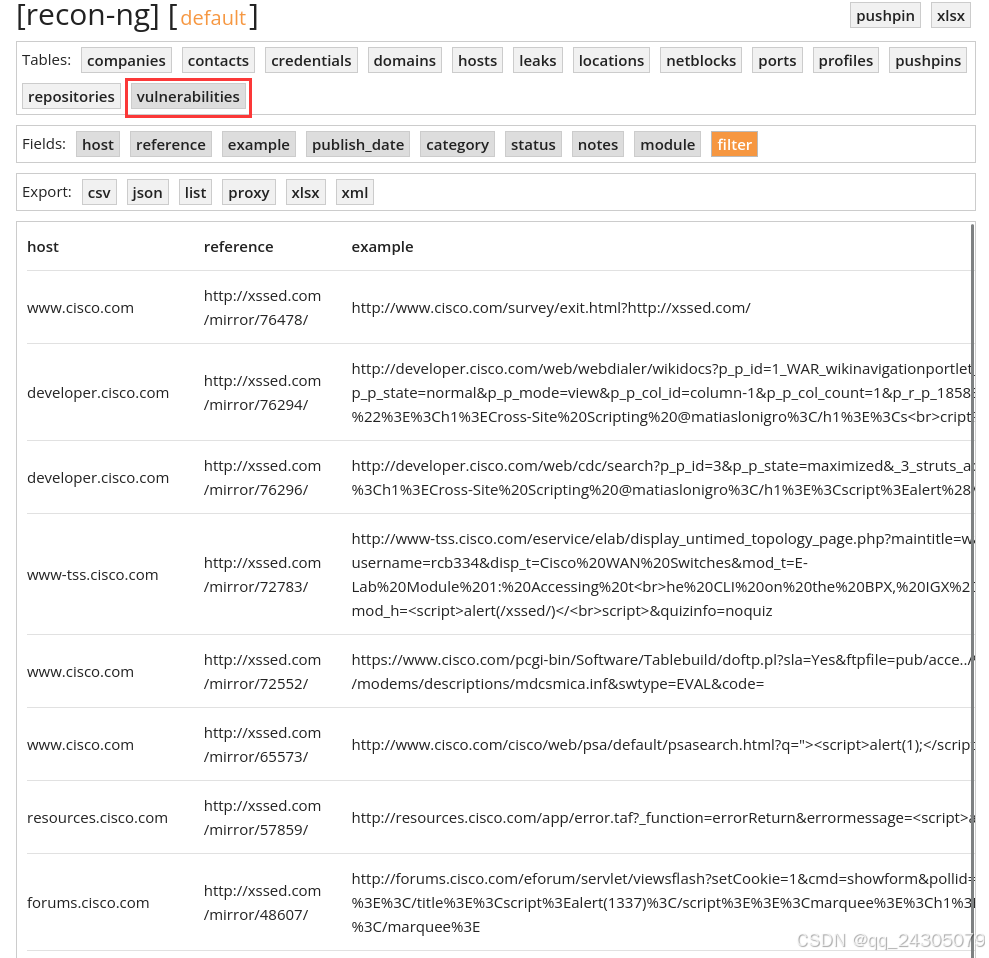Screen dimensions: 989x958
Task: Export as xlsx in Export row
Action: (305, 192)
